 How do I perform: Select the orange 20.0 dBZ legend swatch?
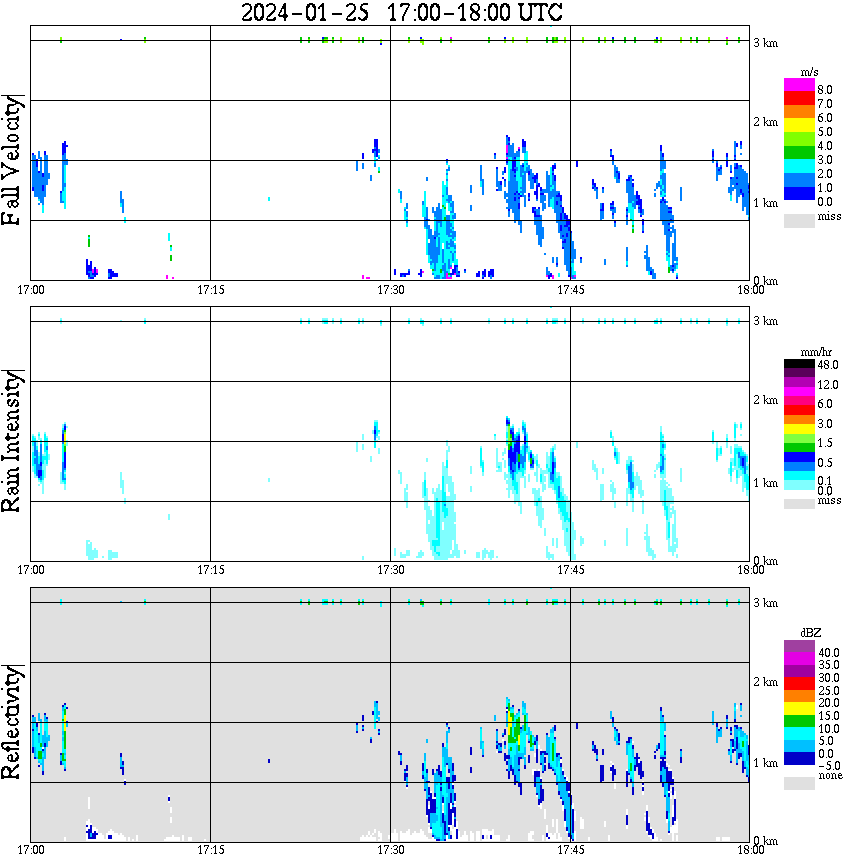(x=799, y=696)
